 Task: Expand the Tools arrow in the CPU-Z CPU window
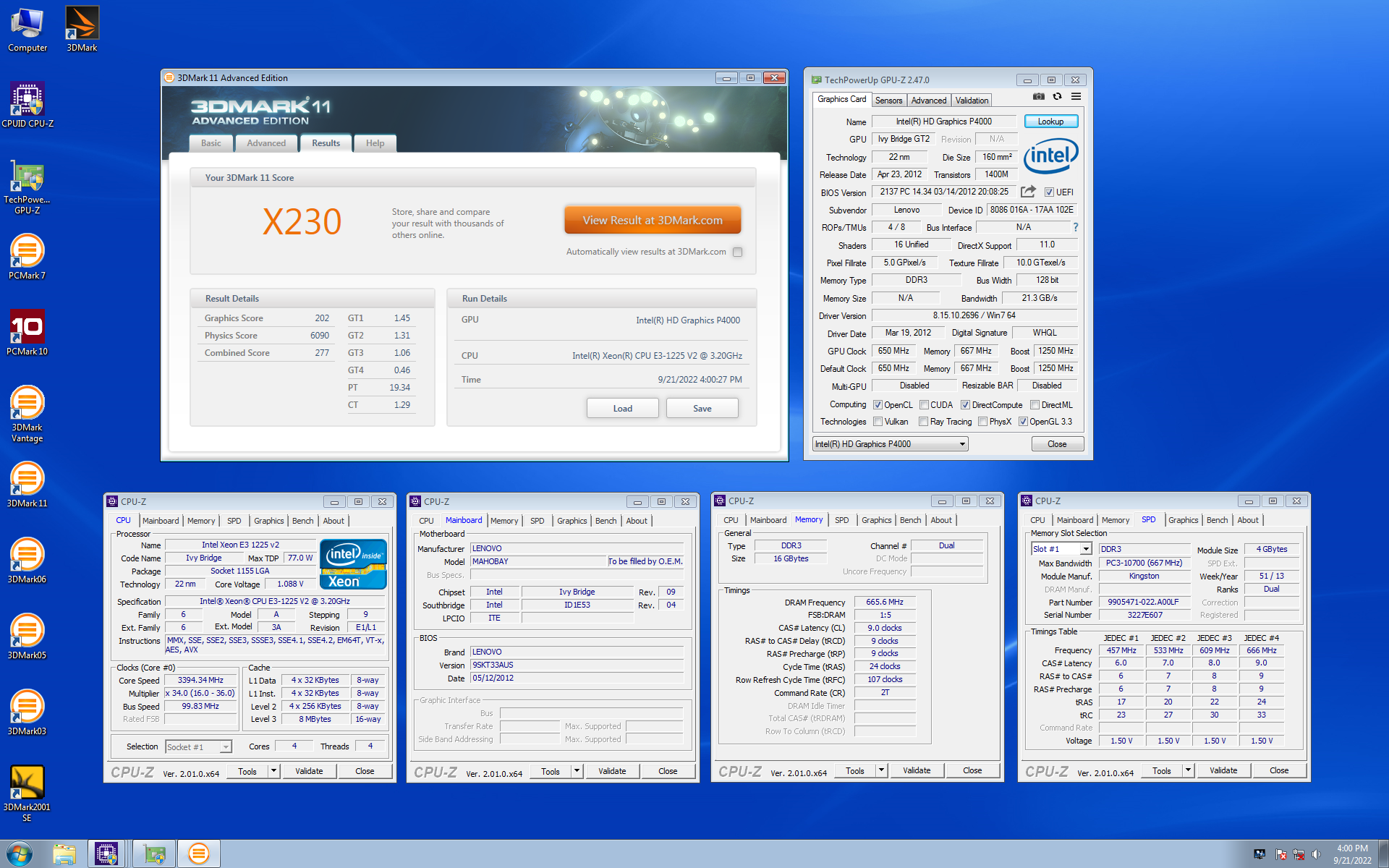pos(274,771)
